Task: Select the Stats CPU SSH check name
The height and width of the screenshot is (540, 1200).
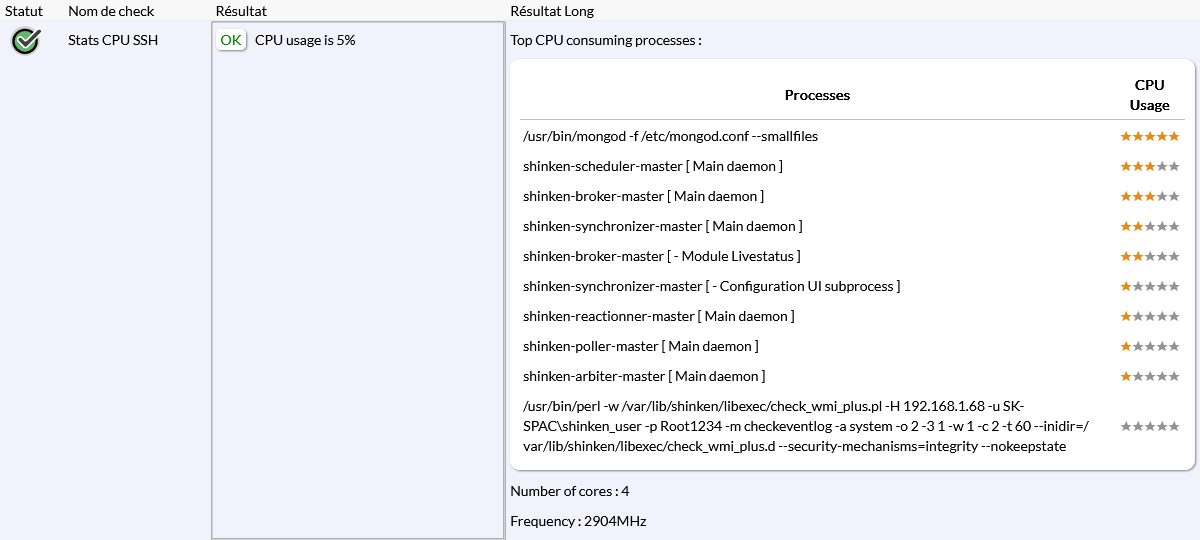Action: (x=113, y=41)
